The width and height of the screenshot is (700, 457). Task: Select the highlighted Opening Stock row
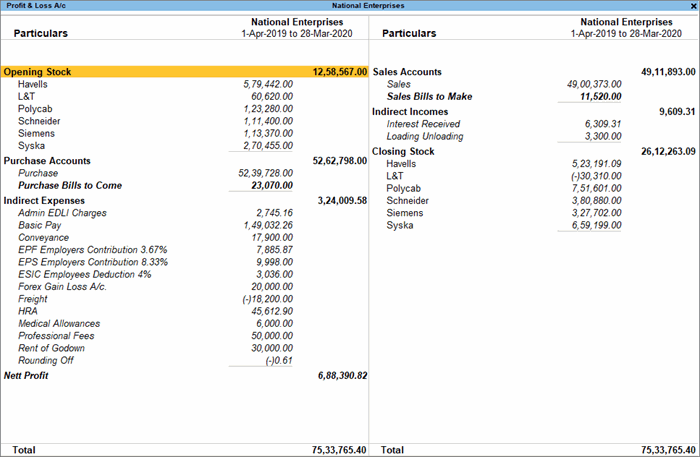[36, 73]
